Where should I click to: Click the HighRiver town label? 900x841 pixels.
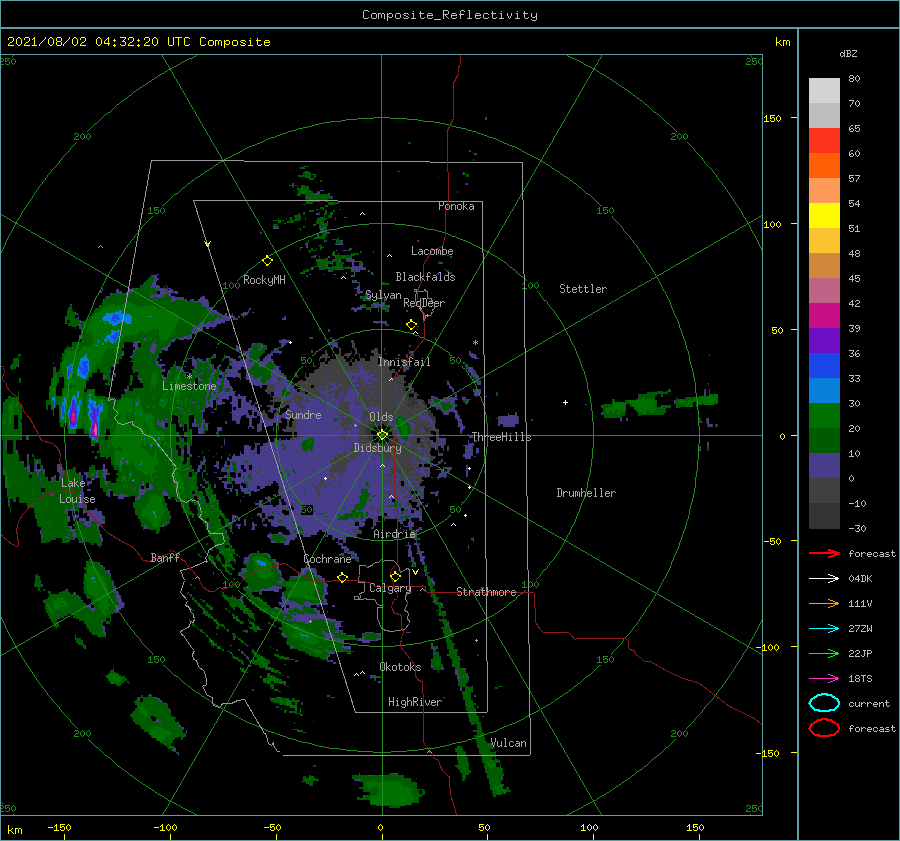coord(415,702)
